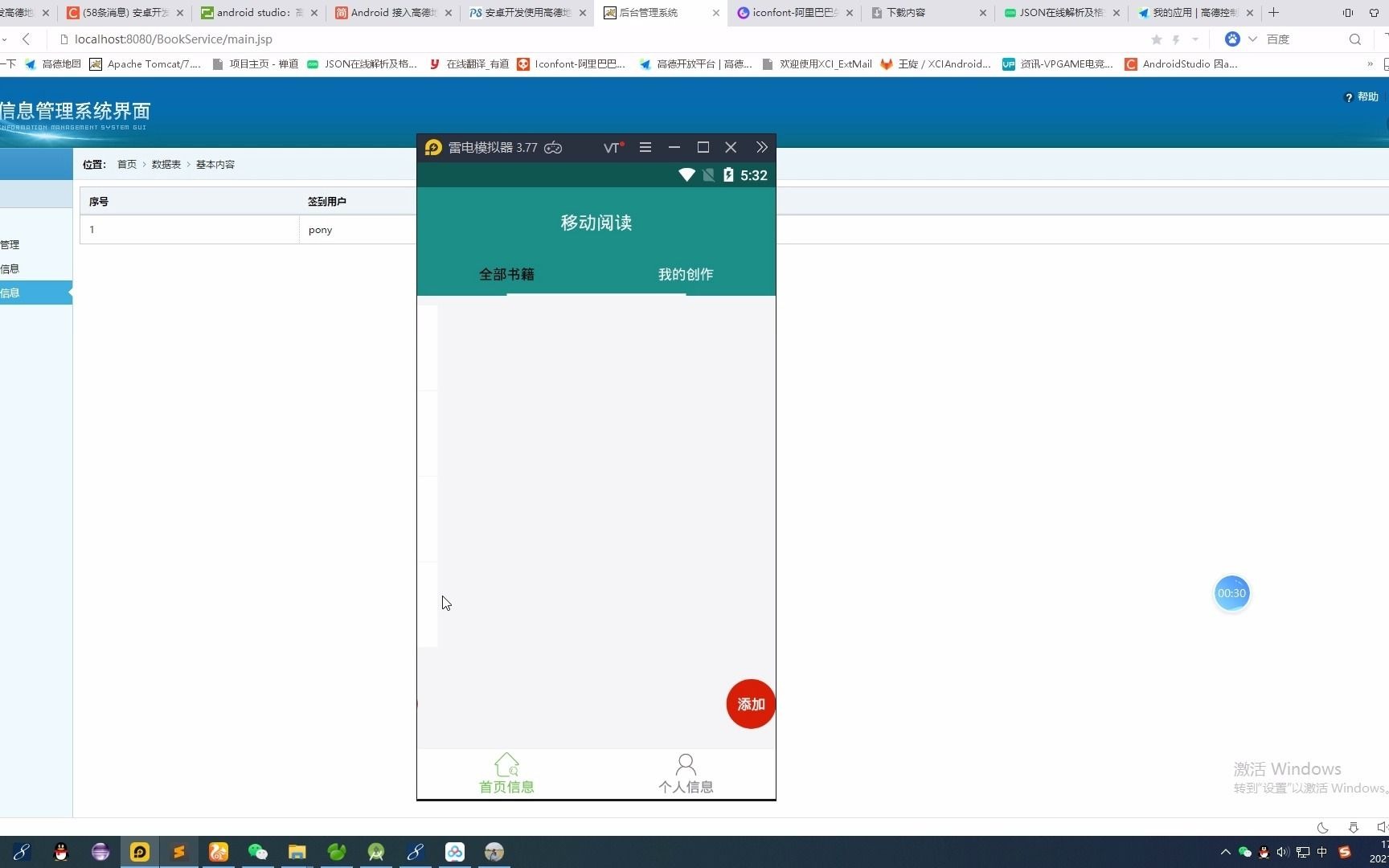The width and height of the screenshot is (1389, 868).
Task: Select 管理 item in left sidebar
Action: coord(10,244)
